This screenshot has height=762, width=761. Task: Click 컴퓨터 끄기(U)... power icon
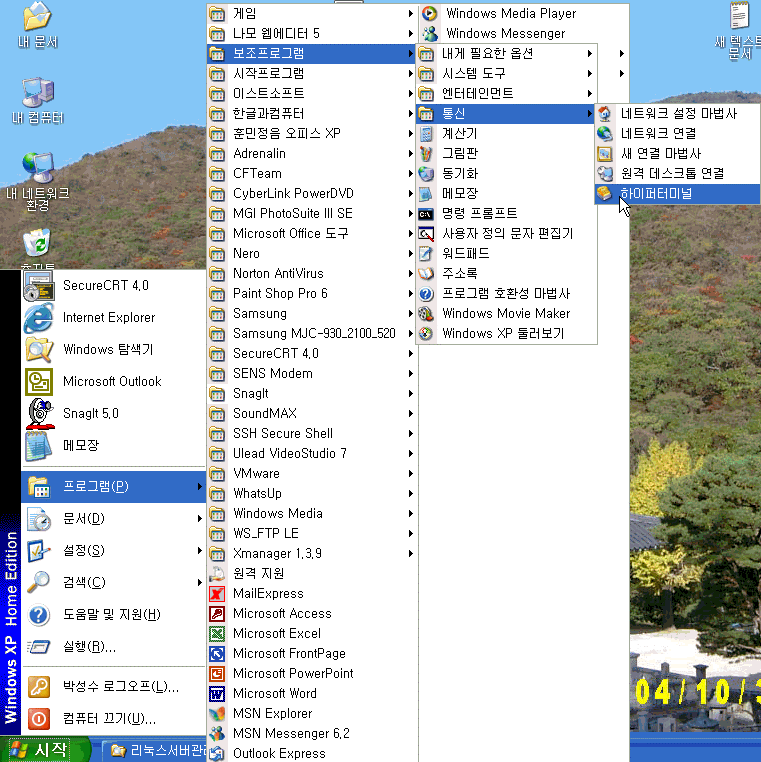[38, 719]
